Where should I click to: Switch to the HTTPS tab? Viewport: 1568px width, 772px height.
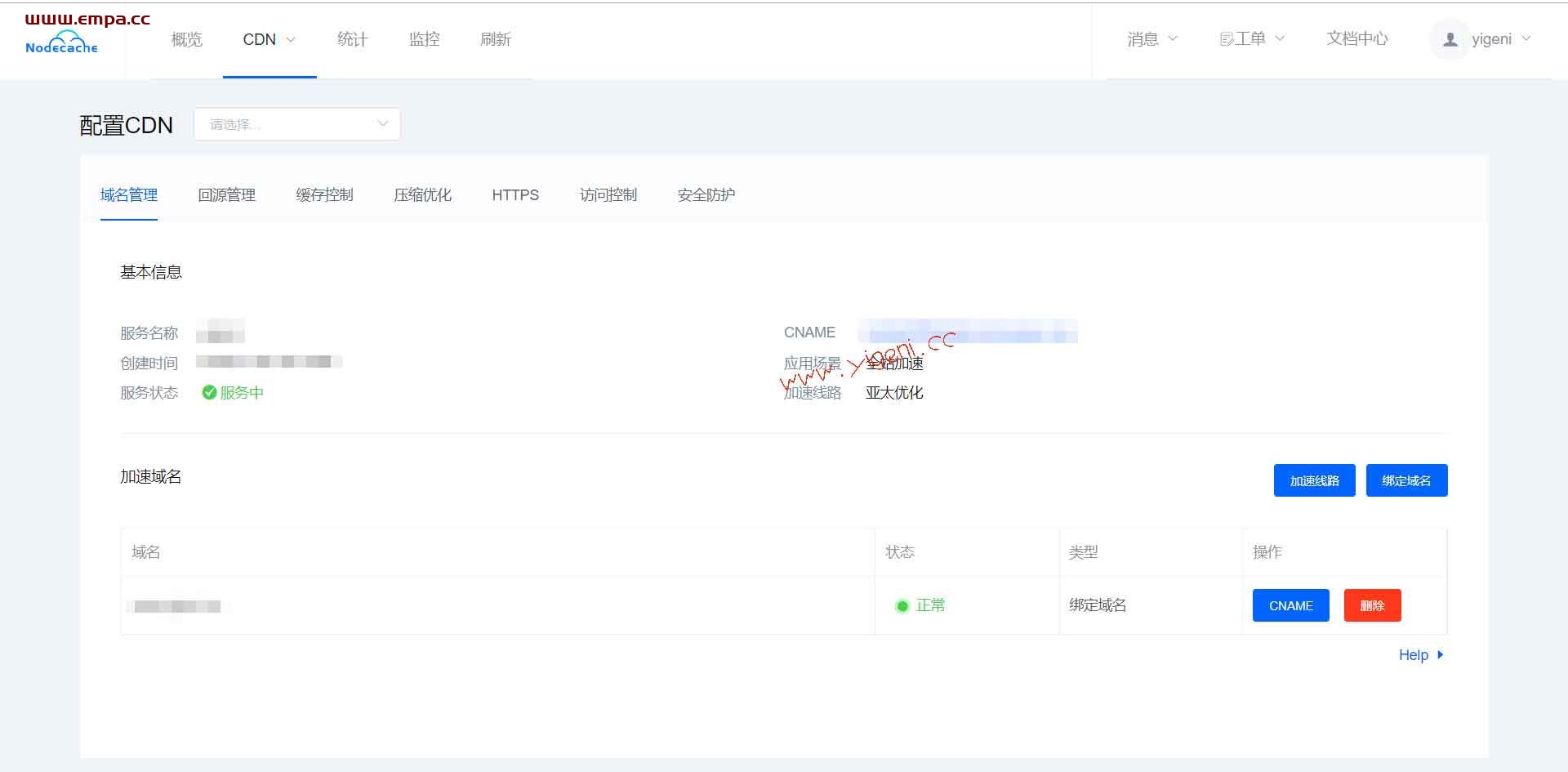point(515,195)
